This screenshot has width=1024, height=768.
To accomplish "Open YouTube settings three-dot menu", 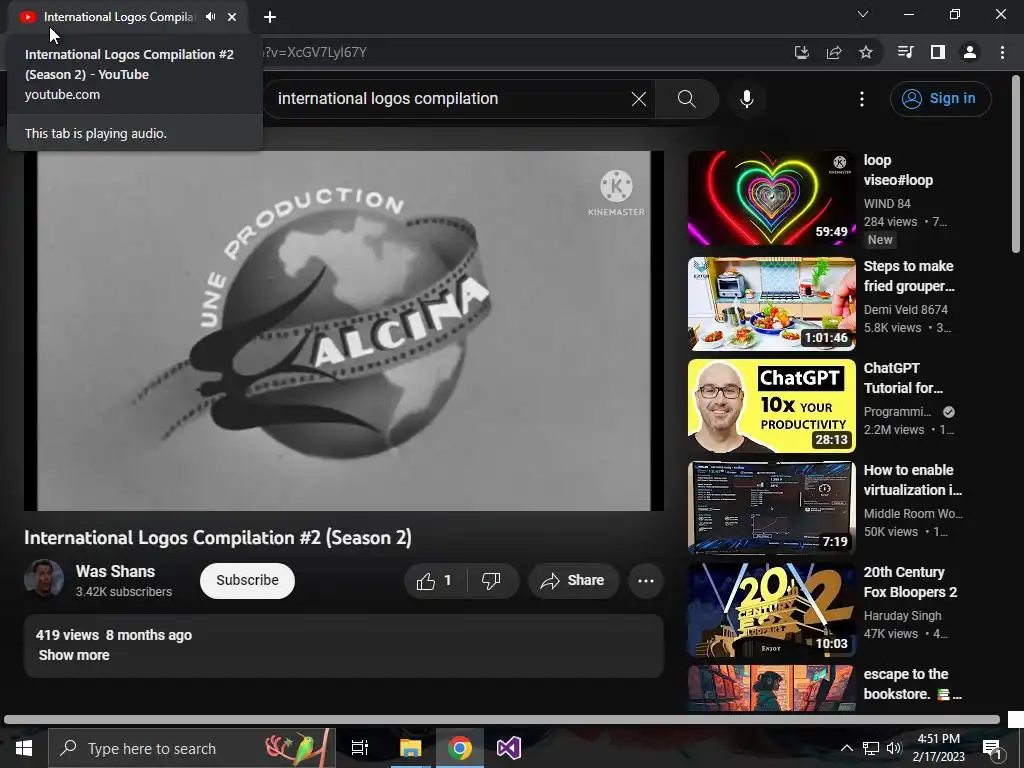I will (862, 99).
